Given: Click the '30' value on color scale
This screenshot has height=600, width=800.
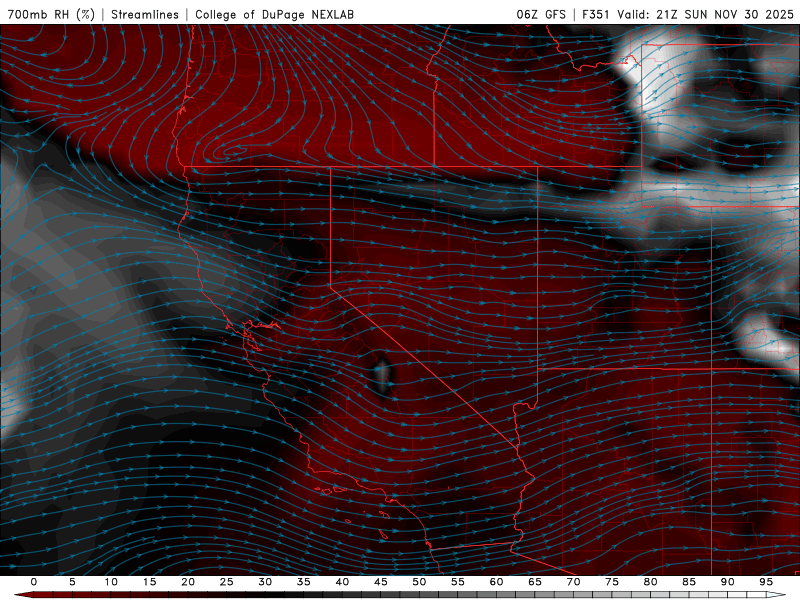Looking at the screenshot, I should click(x=265, y=582).
